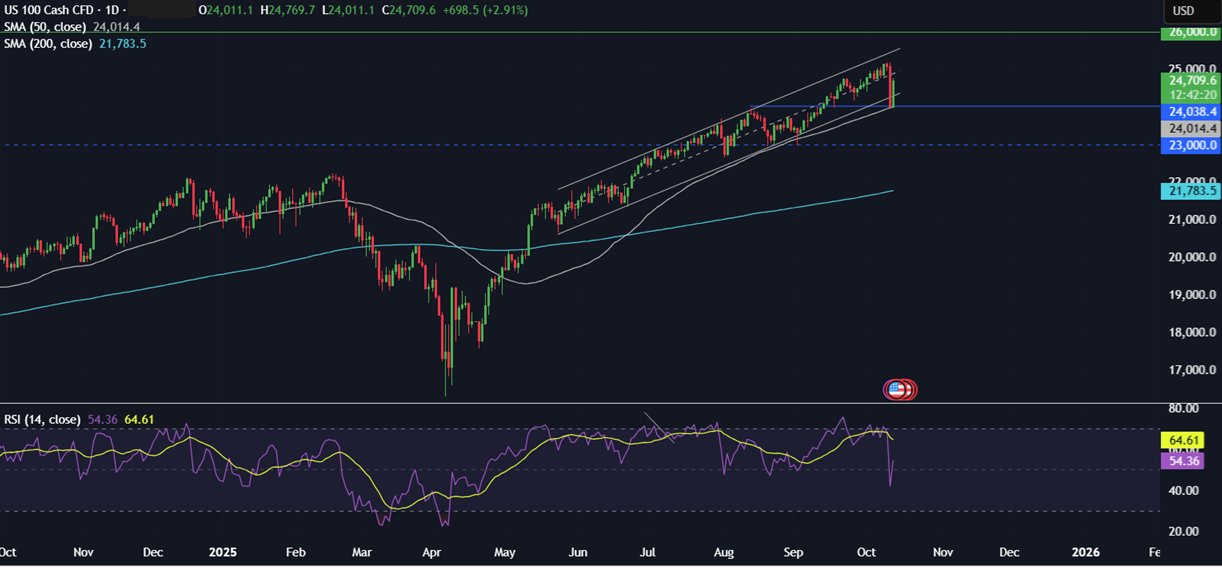The image size is (1222, 568).
Task: Click the 2026 label on the time axis
Action: click(1085, 552)
